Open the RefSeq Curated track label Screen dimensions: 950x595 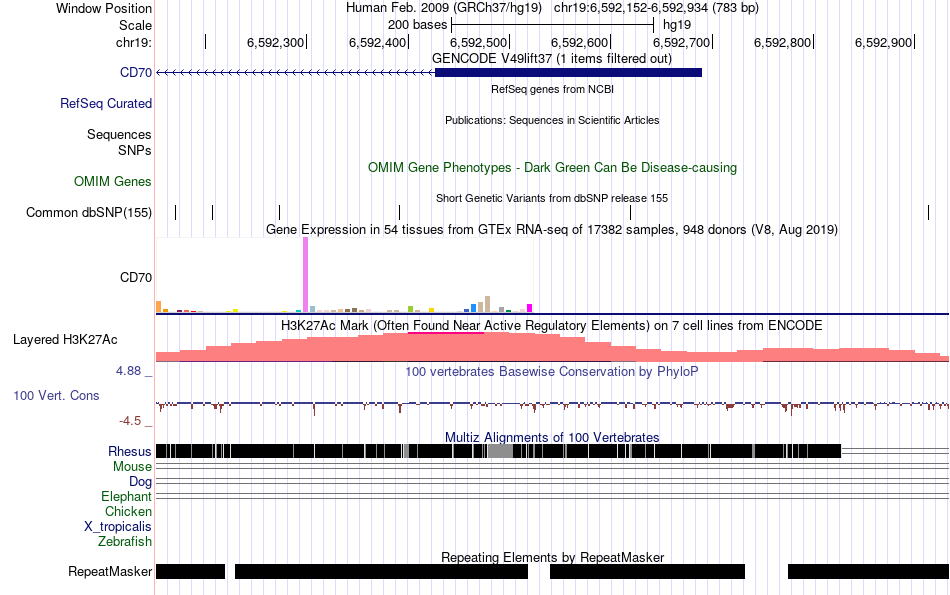click(x=106, y=104)
